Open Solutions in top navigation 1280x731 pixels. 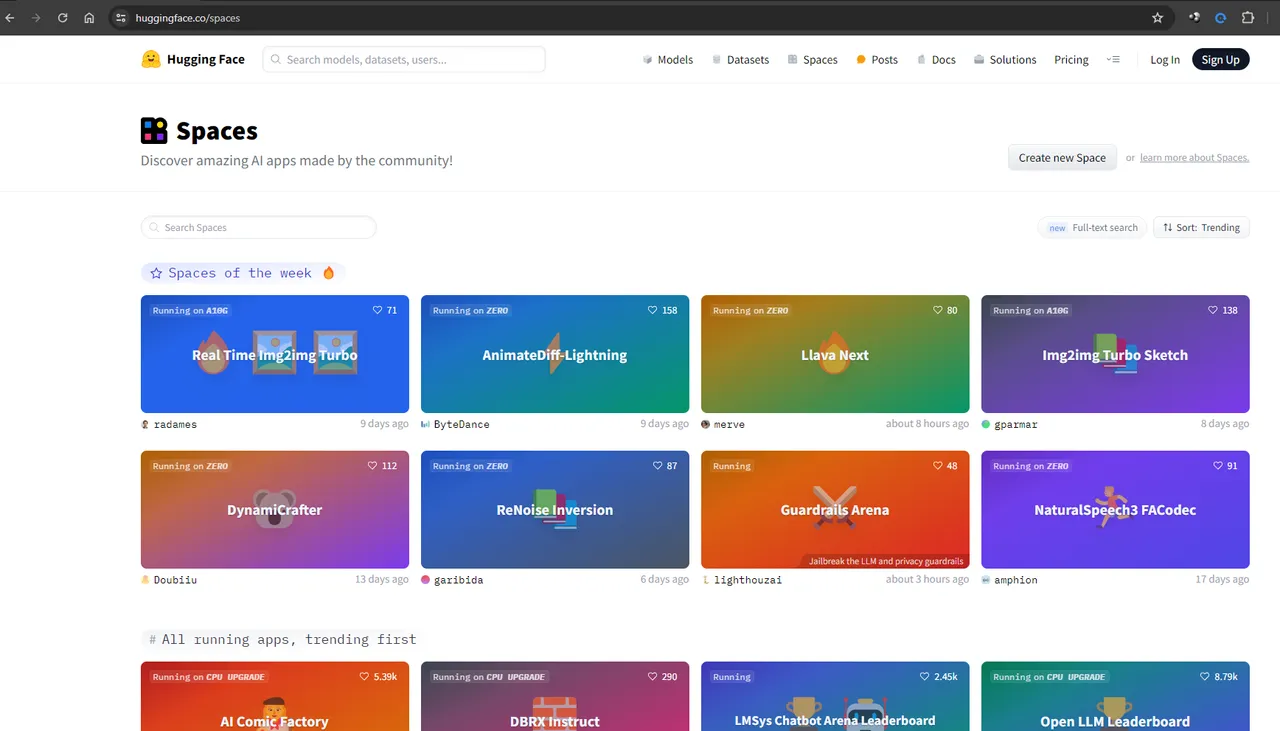(1005, 60)
